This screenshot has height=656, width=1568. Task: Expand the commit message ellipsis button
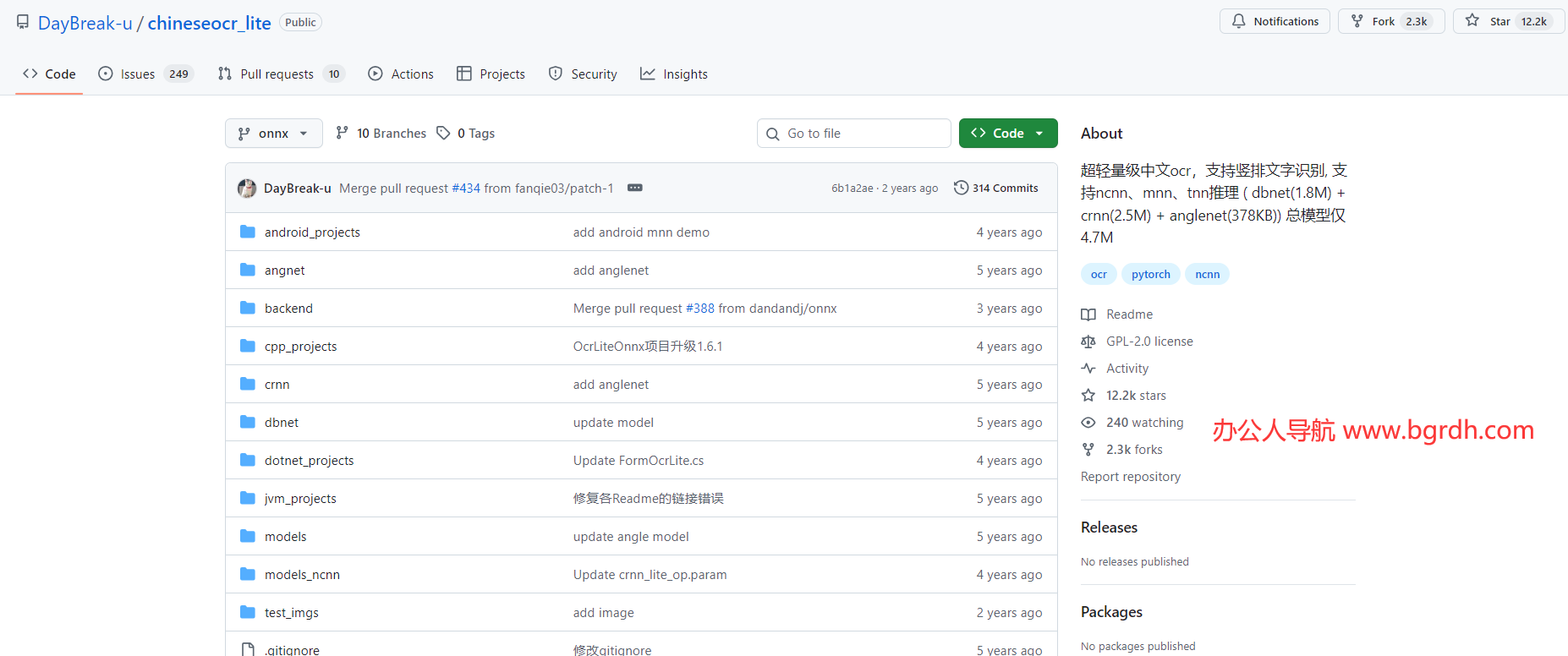pos(635,188)
